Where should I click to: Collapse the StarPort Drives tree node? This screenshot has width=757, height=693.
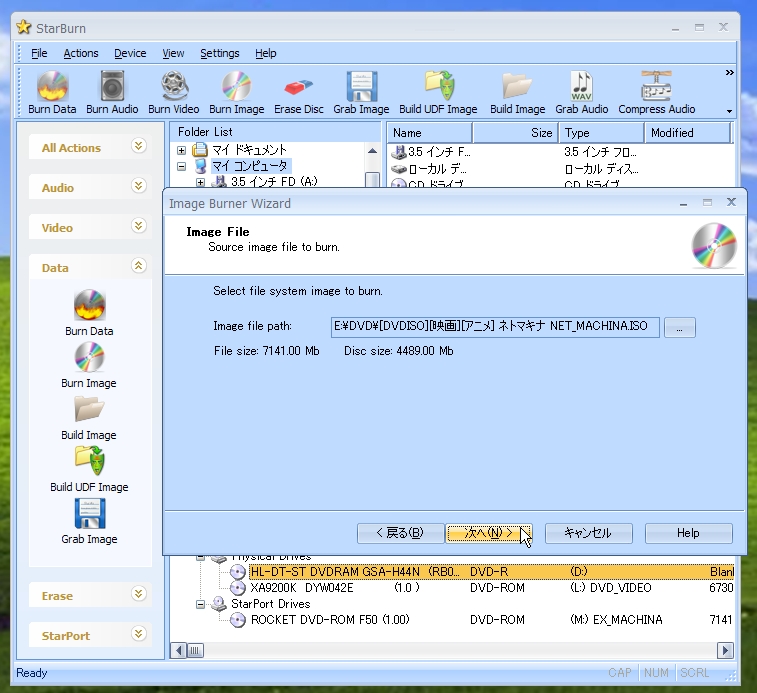(200, 604)
